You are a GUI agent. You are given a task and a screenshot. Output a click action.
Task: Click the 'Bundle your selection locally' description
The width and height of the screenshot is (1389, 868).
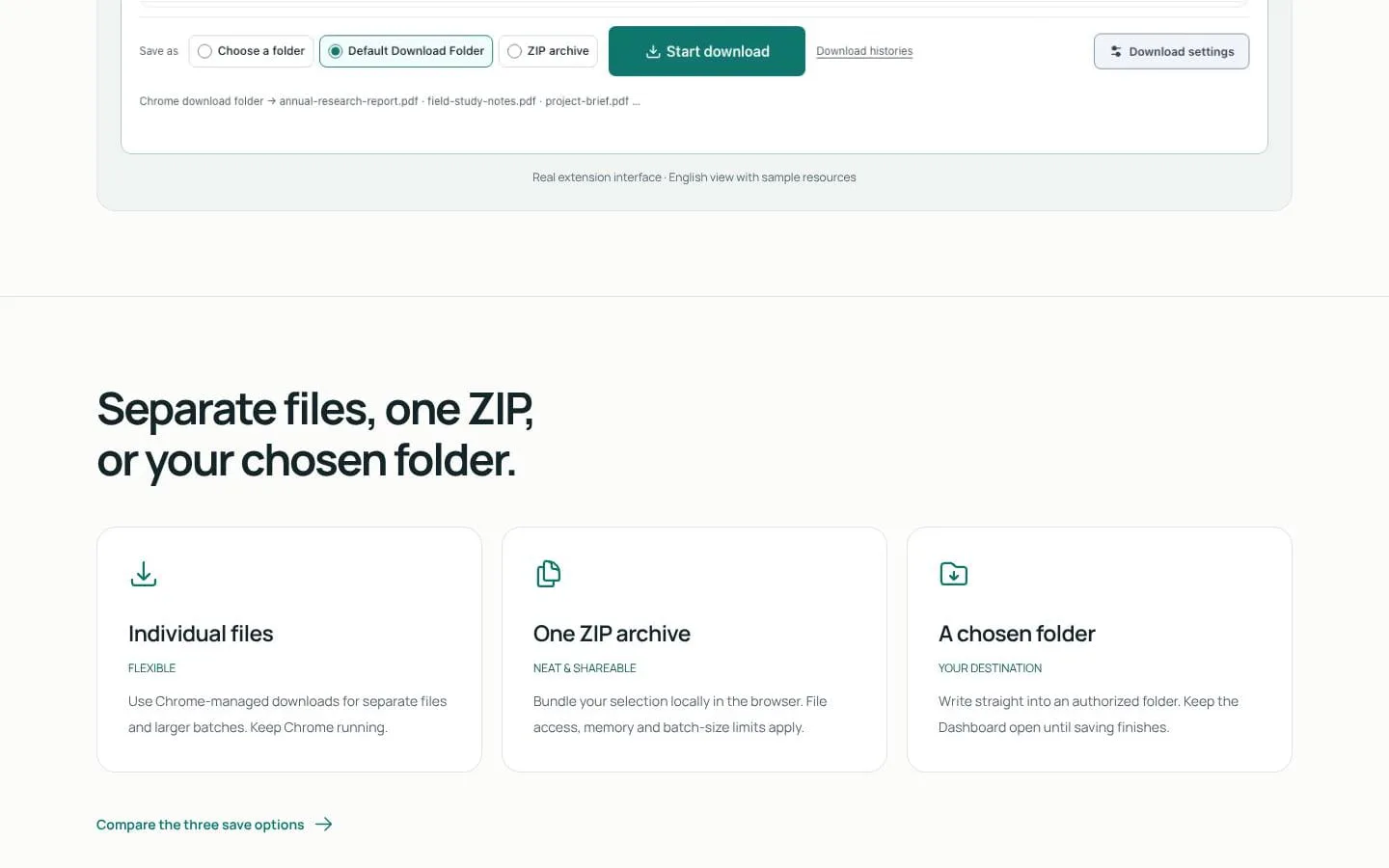click(x=680, y=715)
